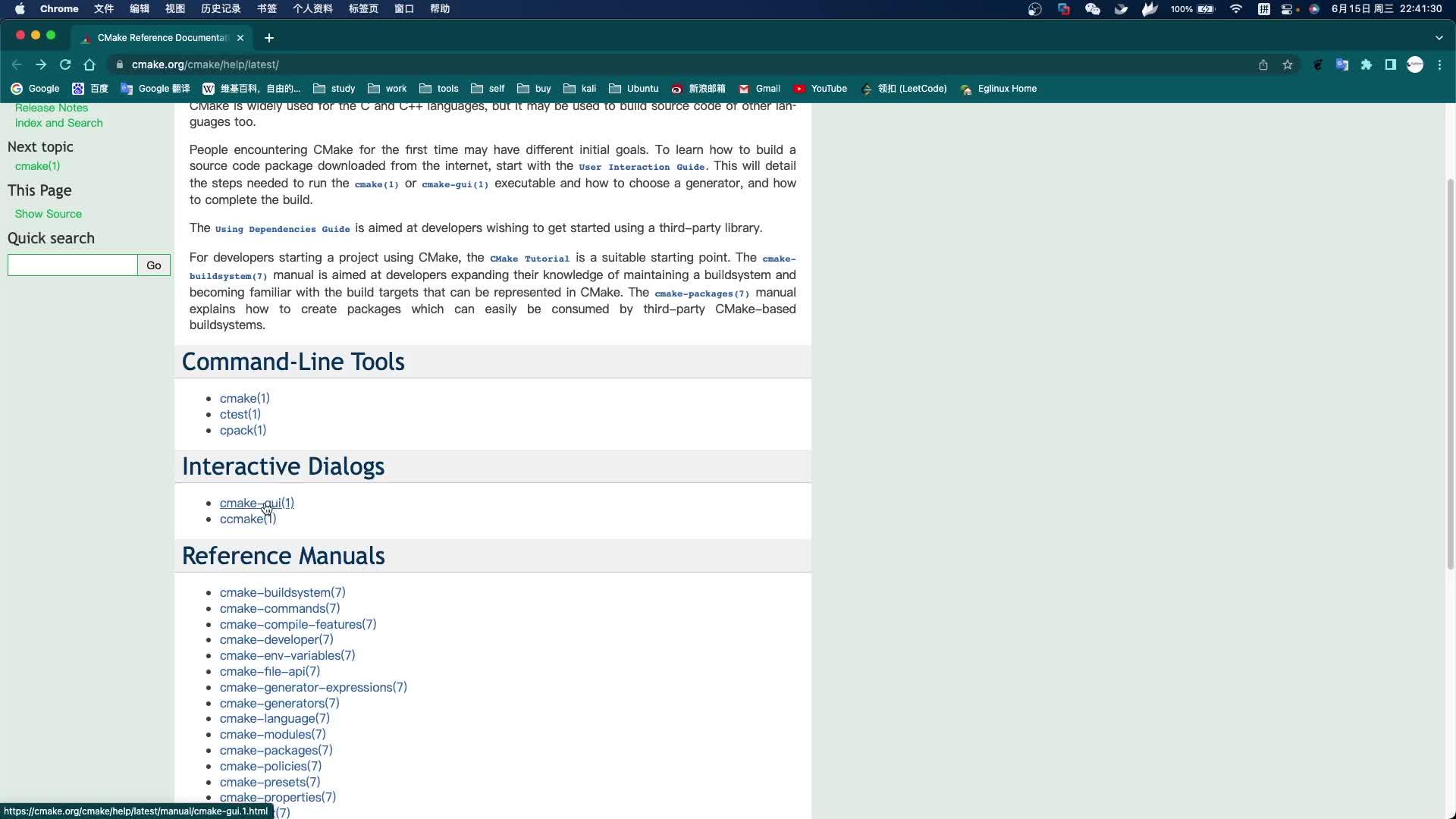Open the Chrome extensions puzzle icon

click(1367, 64)
